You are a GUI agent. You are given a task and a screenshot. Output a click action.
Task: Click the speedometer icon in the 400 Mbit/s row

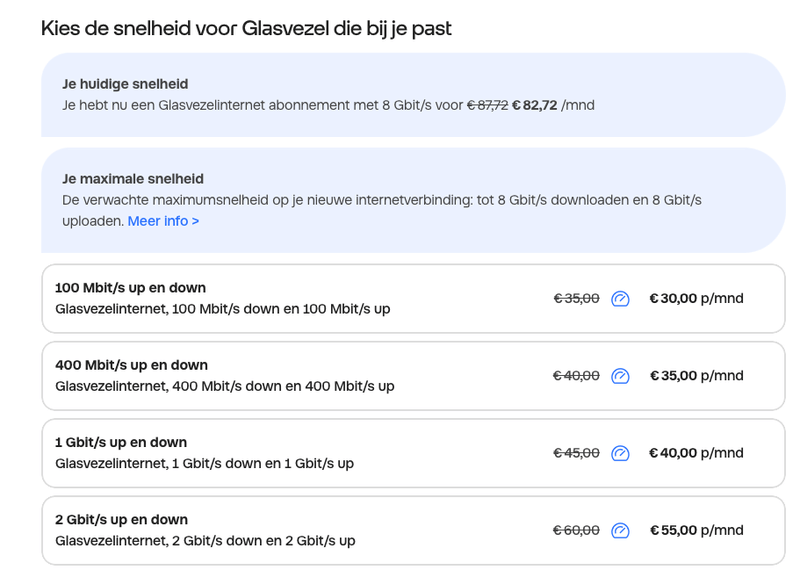(620, 376)
